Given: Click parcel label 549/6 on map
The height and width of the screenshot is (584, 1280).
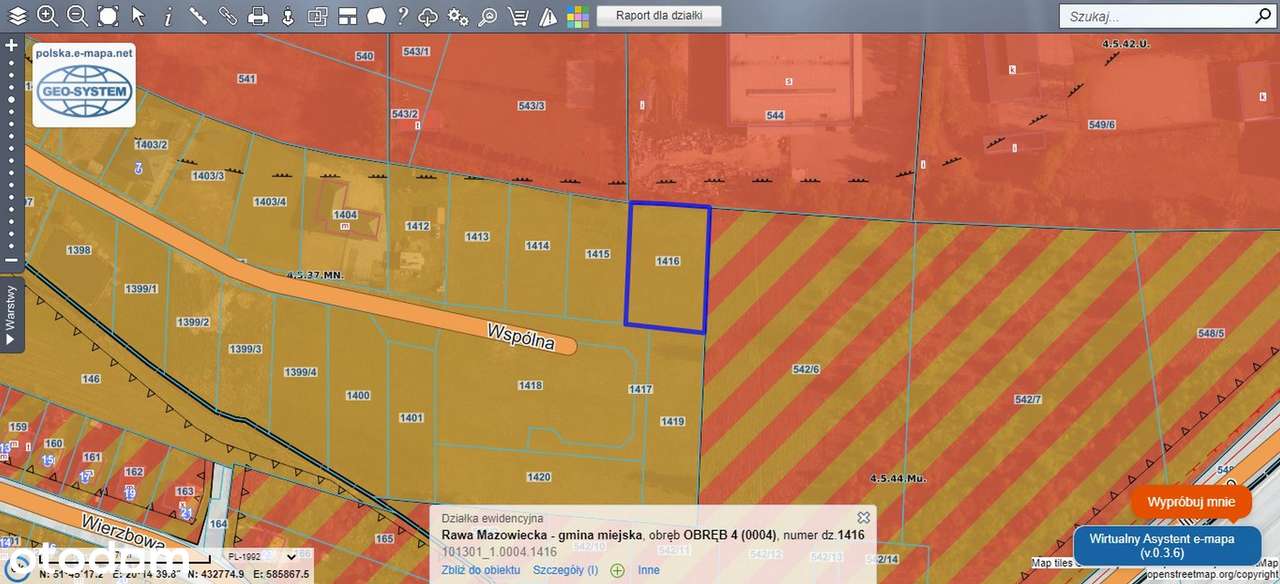Looking at the screenshot, I should [1102, 124].
